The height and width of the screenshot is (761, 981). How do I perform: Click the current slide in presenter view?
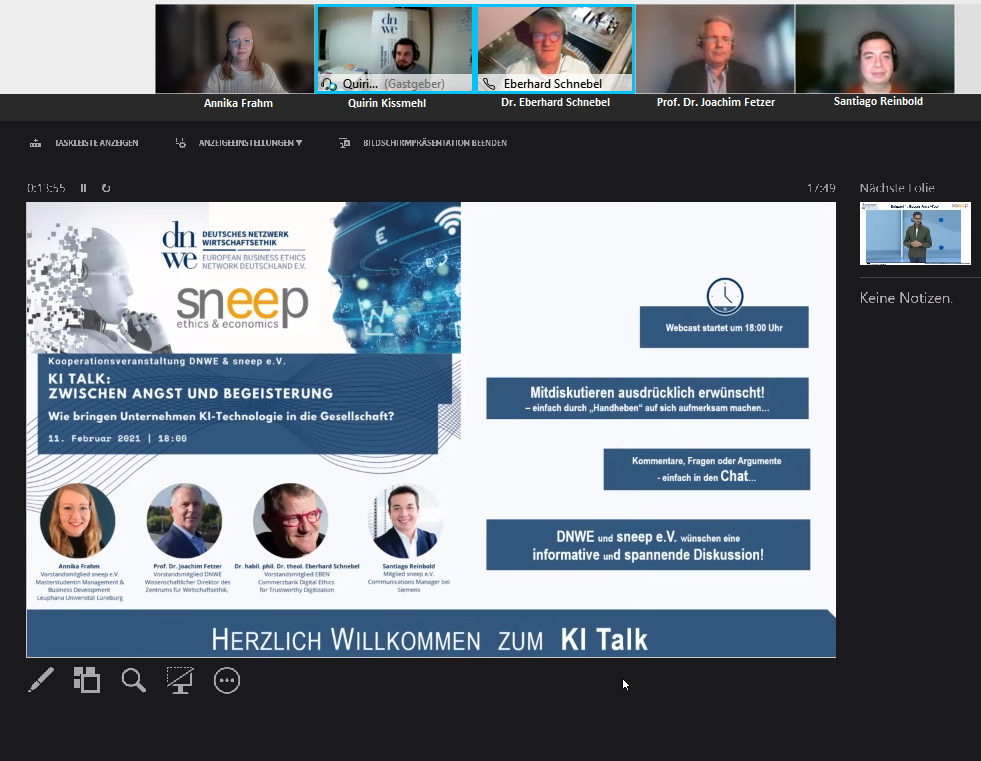tap(430, 429)
